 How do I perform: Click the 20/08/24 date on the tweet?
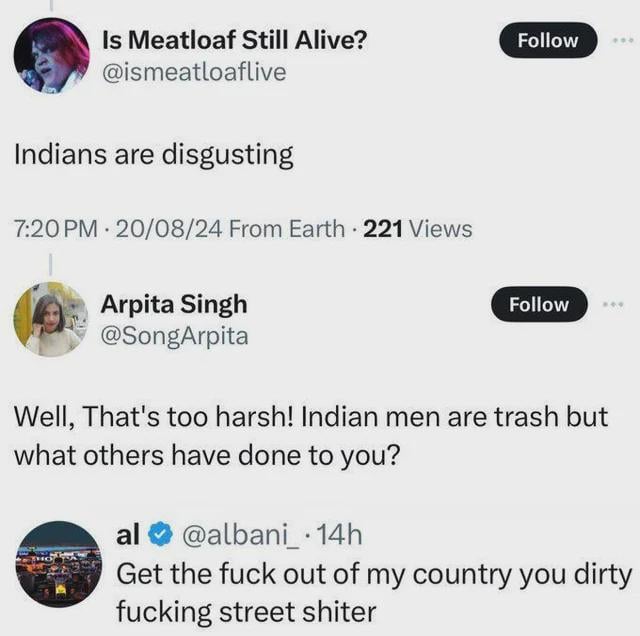coord(167,229)
